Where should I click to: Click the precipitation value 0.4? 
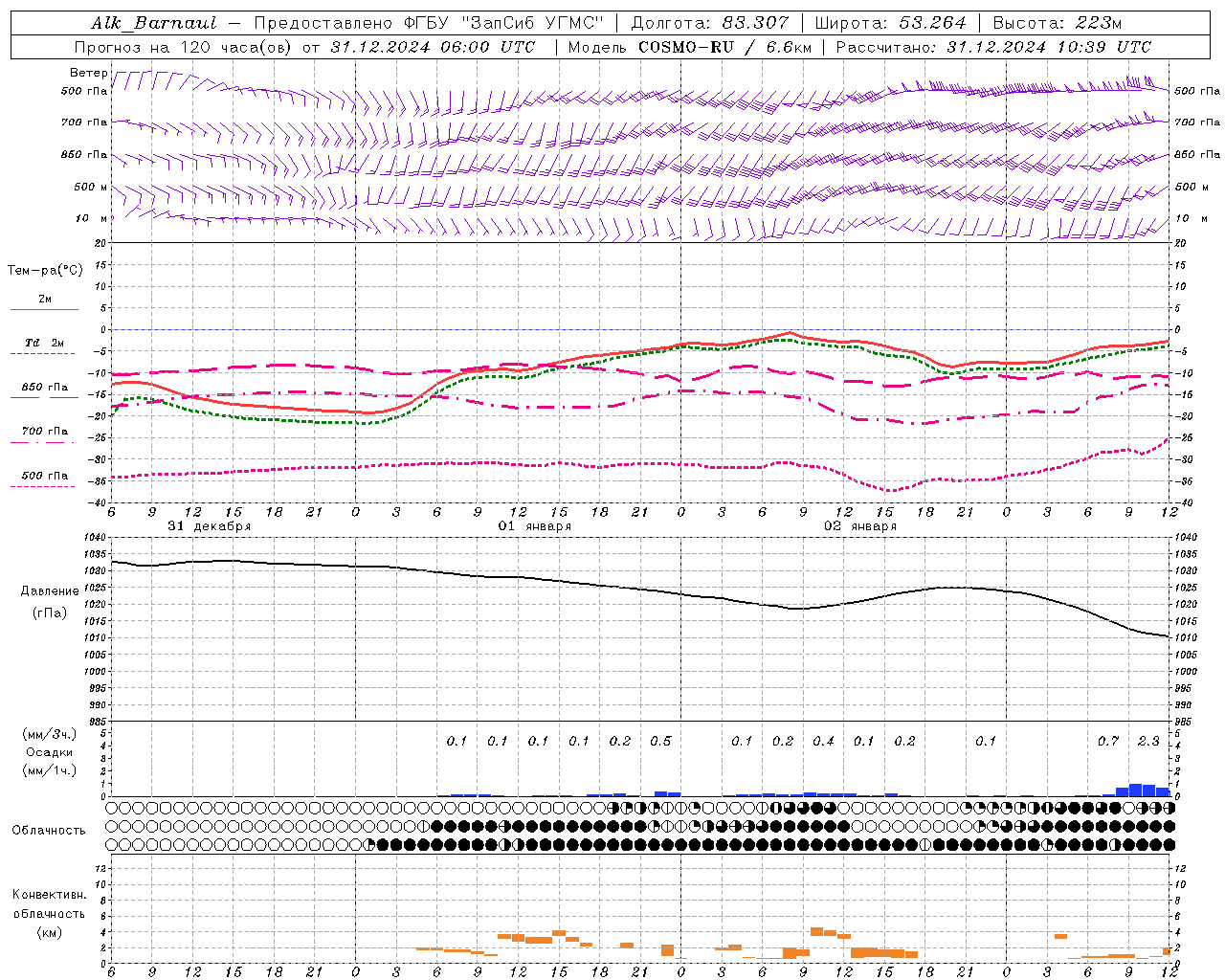tap(823, 741)
